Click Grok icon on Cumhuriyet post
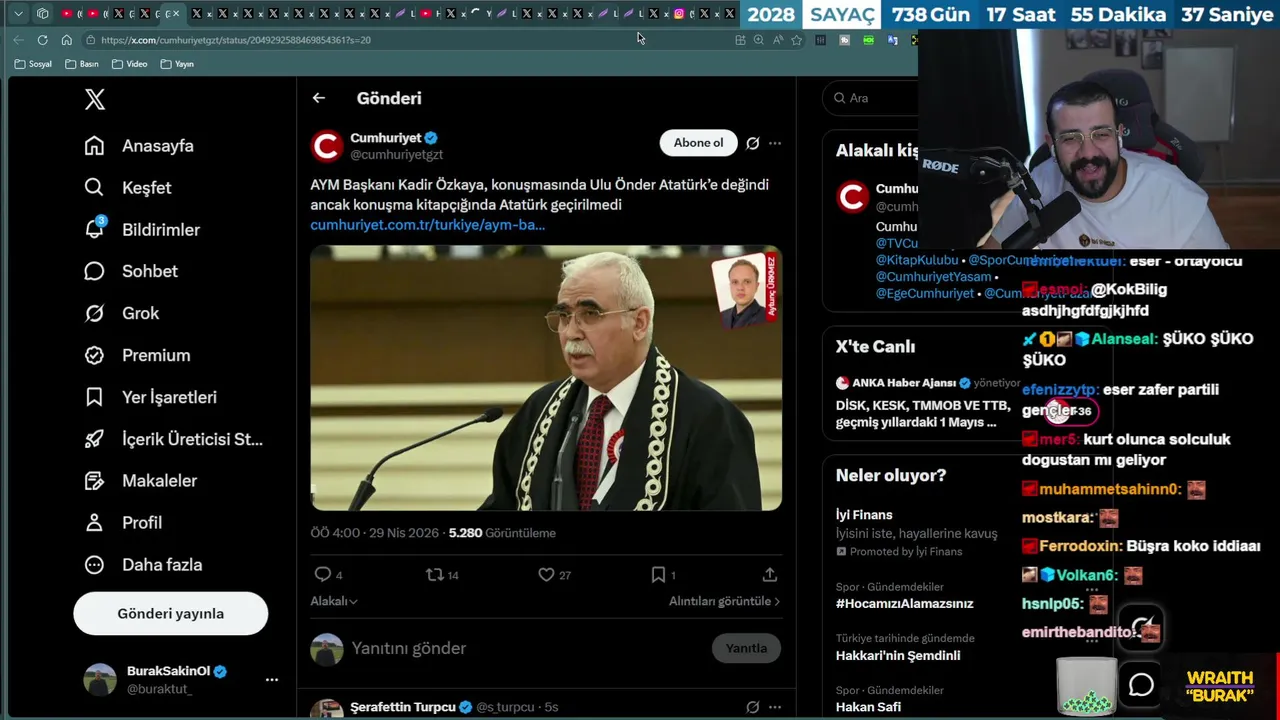 [x=753, y=144]
